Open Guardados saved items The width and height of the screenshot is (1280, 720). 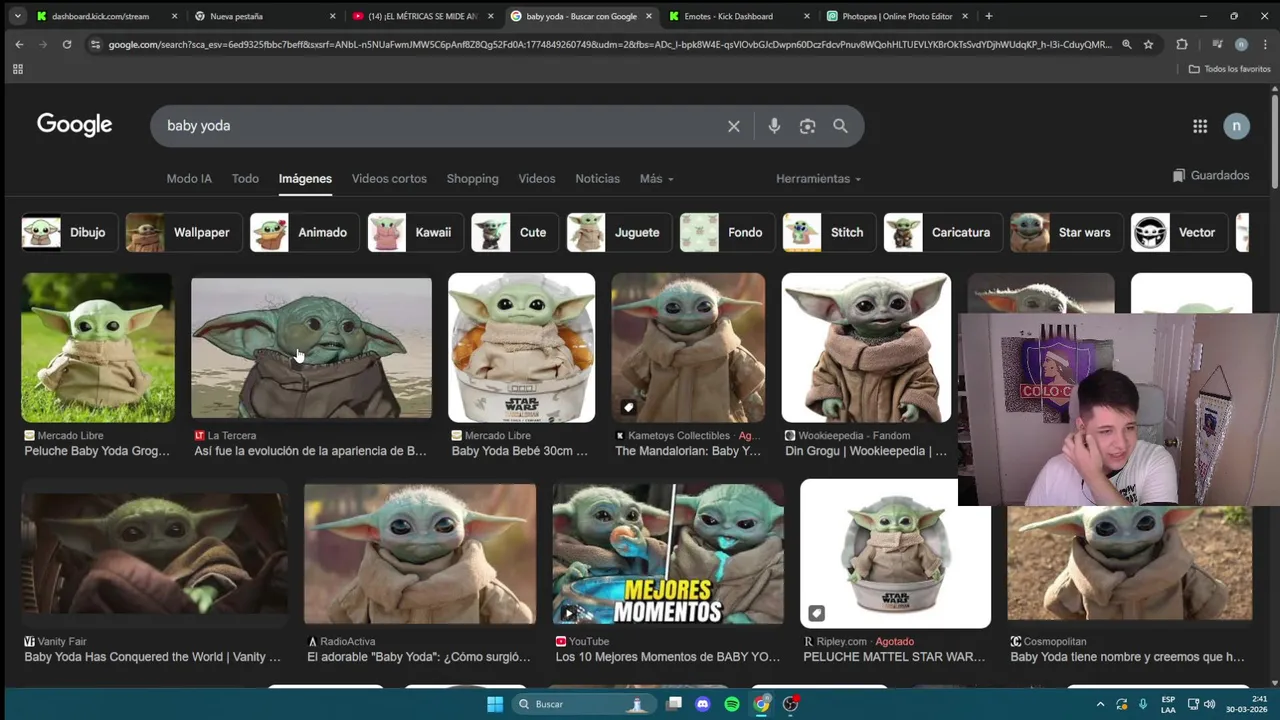(1211, 176)
